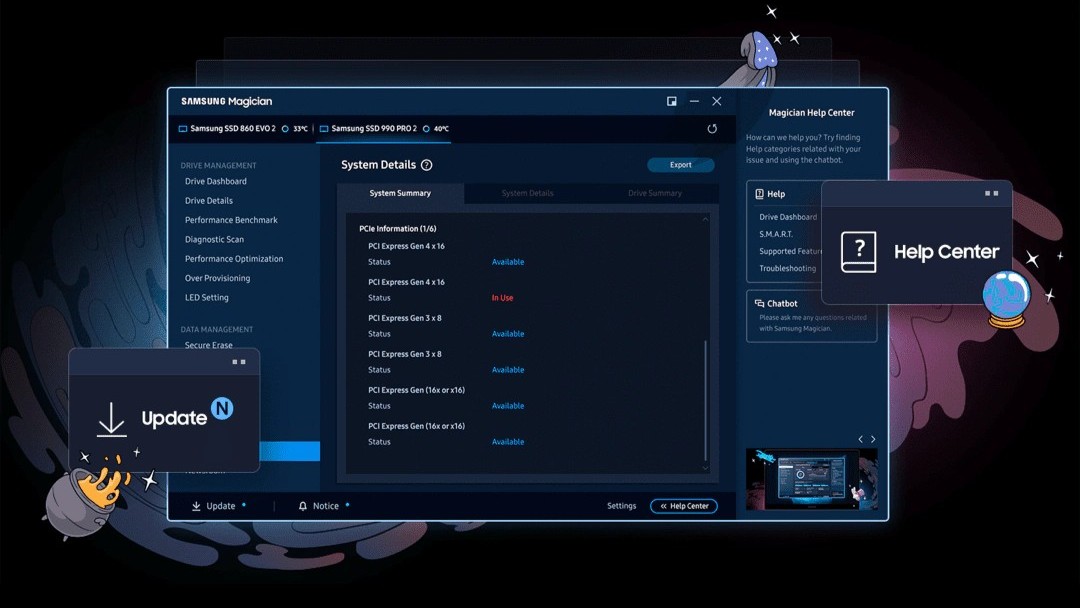Screen dimensions: 1080x608
Task: Click the refresh icon beside the drive tabs
Action: point(712,129)
